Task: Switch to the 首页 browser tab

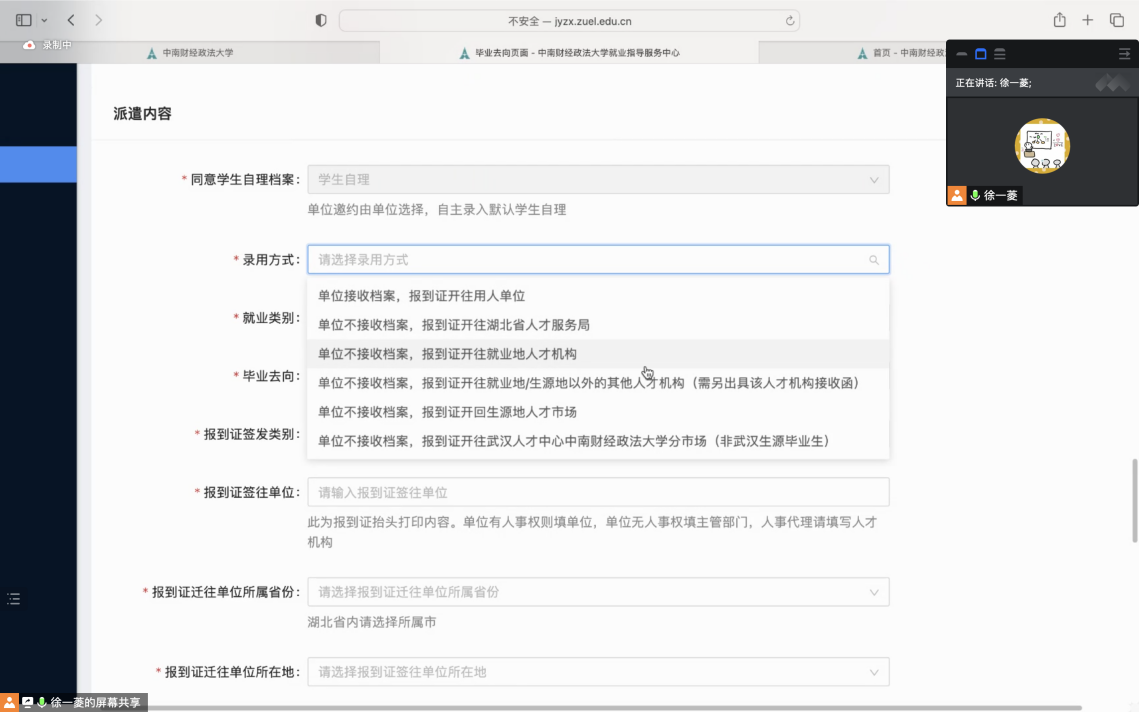Action: click(900, 53)
